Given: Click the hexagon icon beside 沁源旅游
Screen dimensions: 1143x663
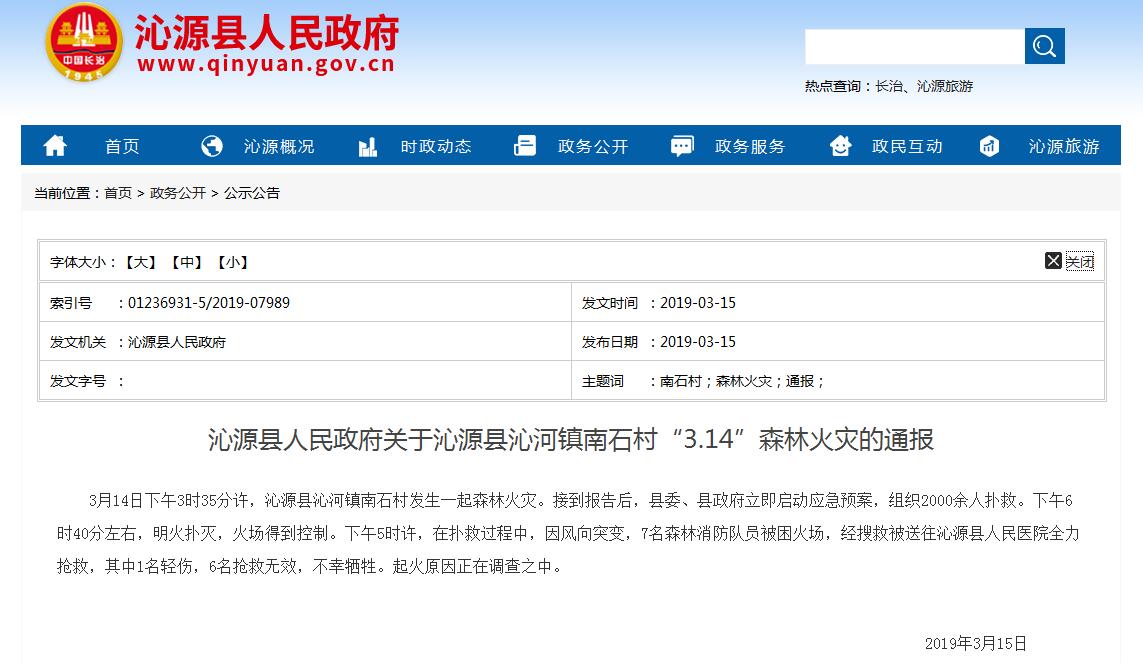Looking at the screenshot, I should point(989,146).
